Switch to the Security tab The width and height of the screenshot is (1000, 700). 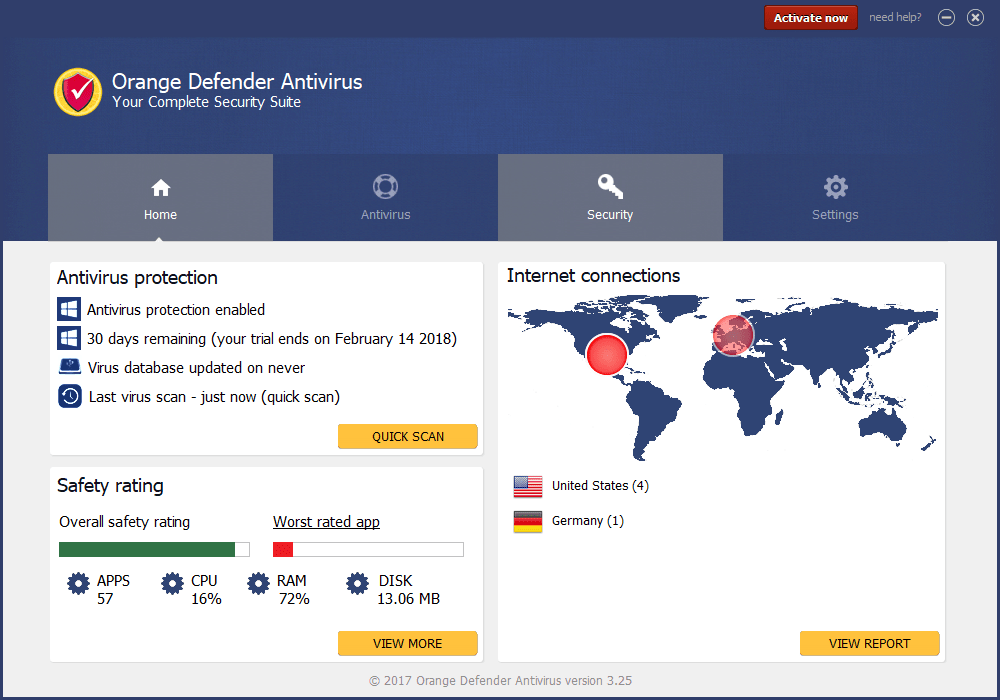[x=610, y=198]
